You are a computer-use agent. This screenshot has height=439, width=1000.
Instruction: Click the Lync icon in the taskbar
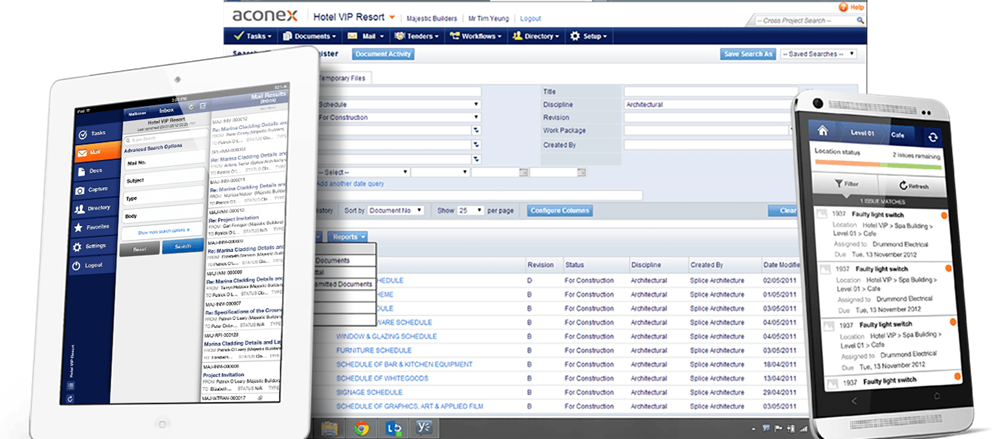(392, 428)
